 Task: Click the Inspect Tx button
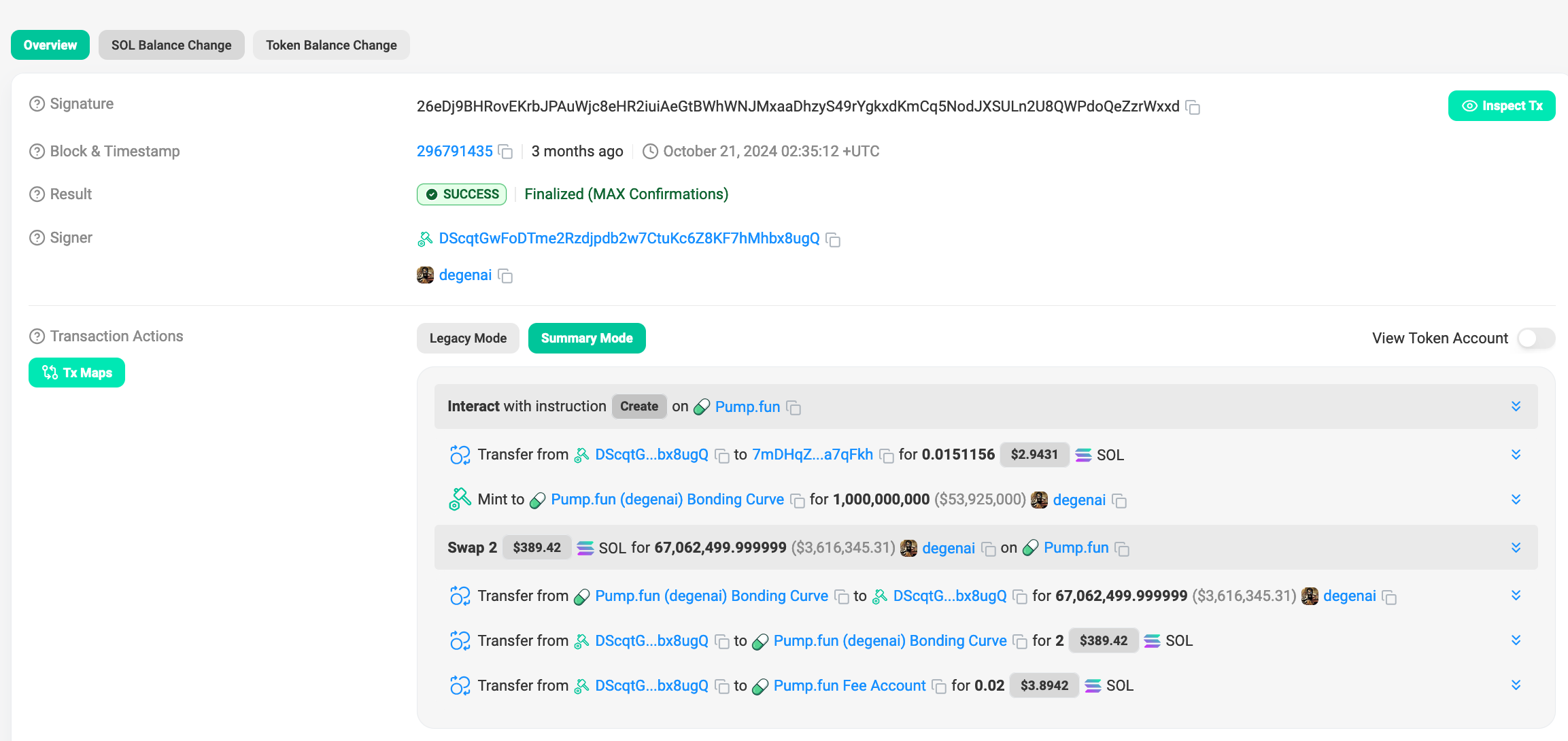click(x=1501, y=106)
